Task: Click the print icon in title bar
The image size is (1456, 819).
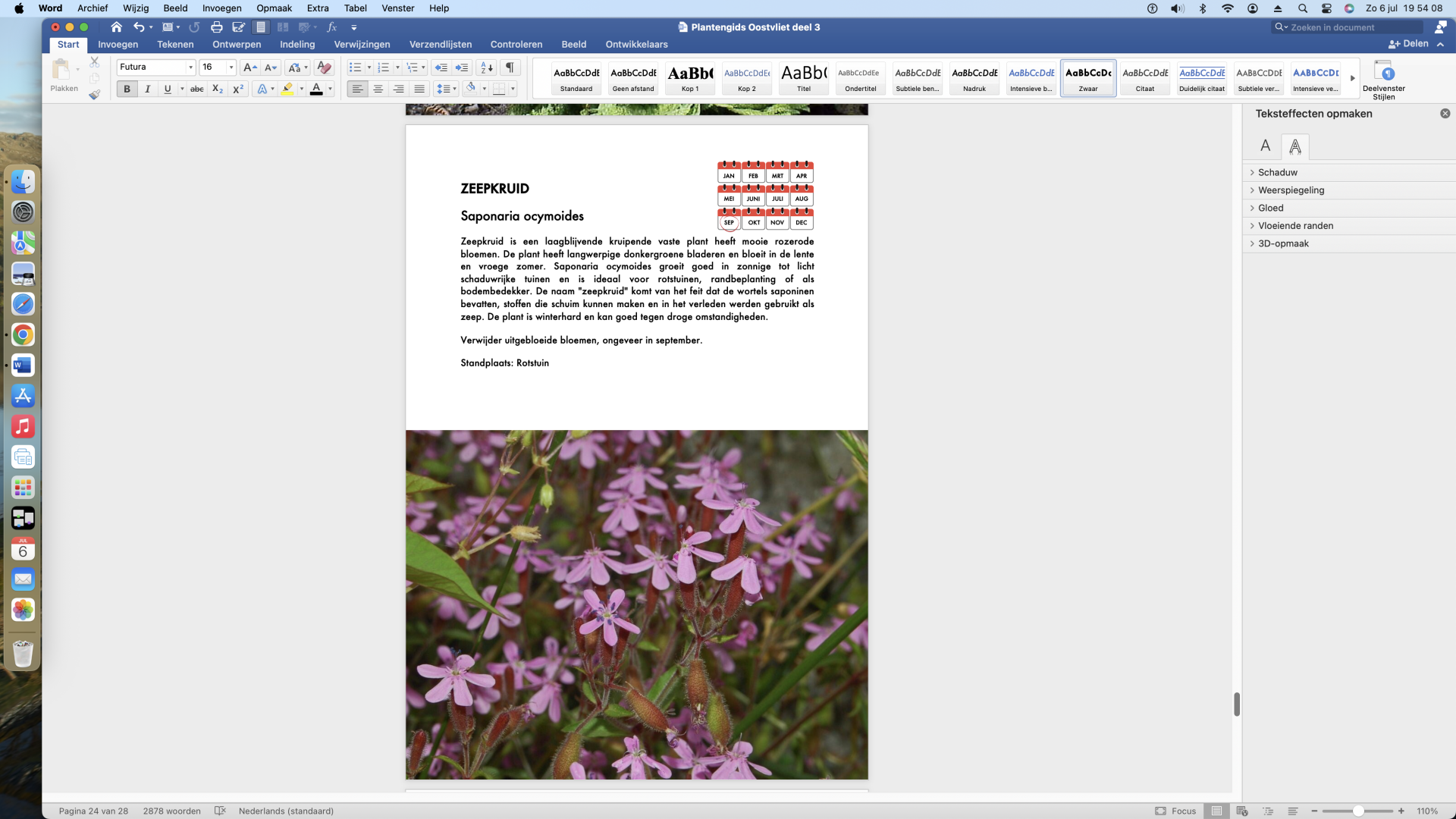Action: click(217, 27)
